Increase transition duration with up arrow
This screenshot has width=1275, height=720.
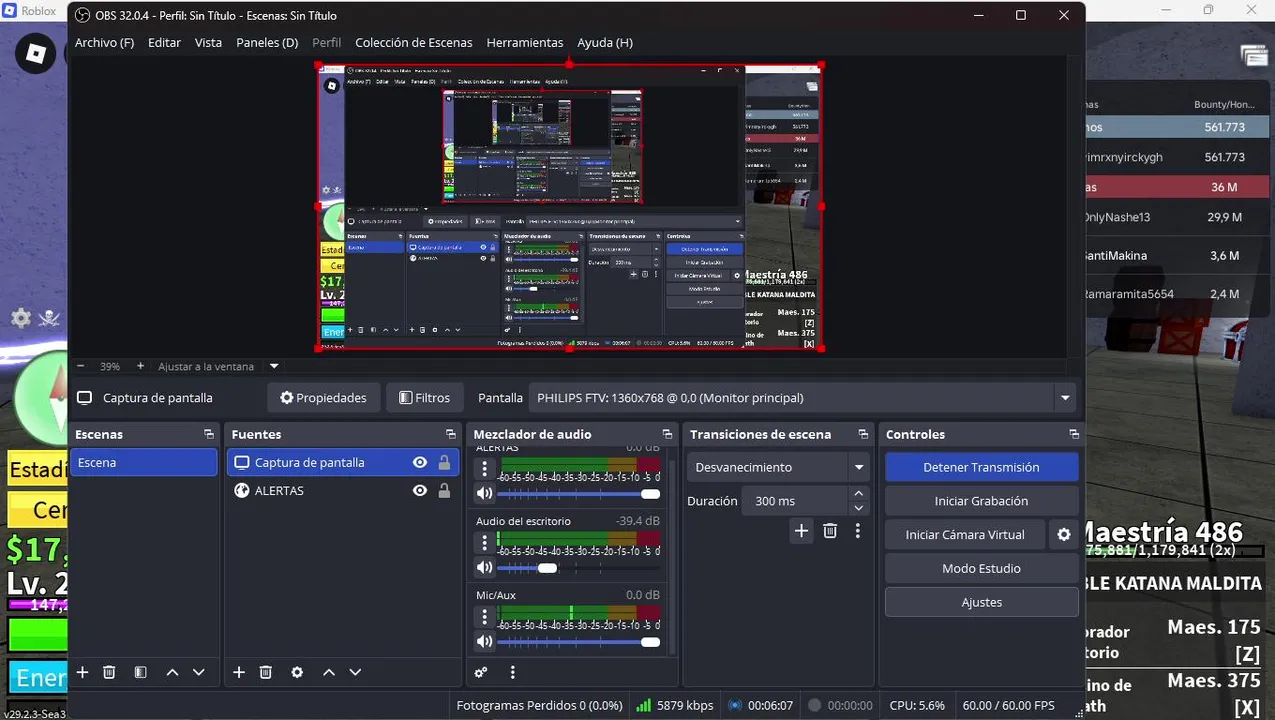coord(858,494)
